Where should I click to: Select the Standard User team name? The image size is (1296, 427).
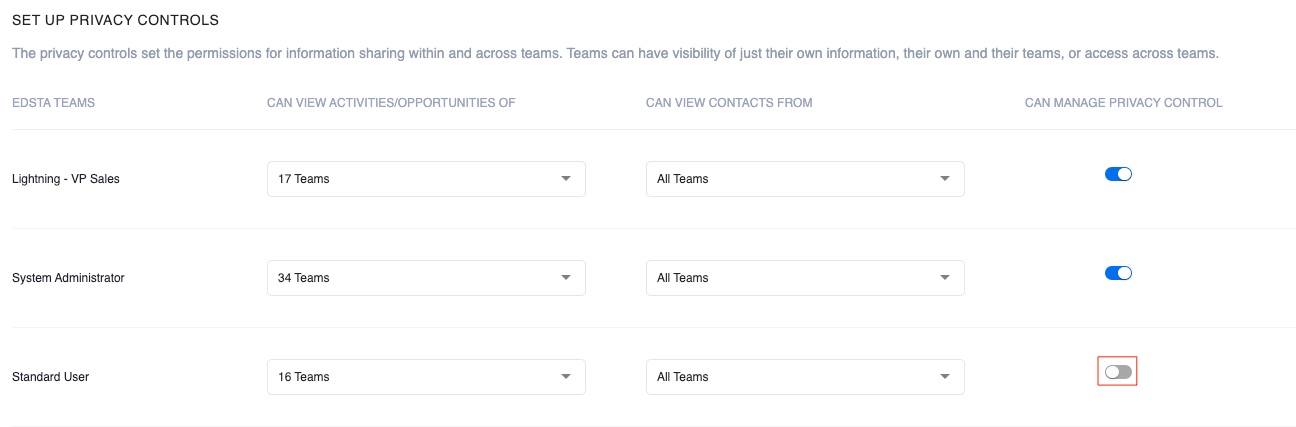tap(50, 377)
